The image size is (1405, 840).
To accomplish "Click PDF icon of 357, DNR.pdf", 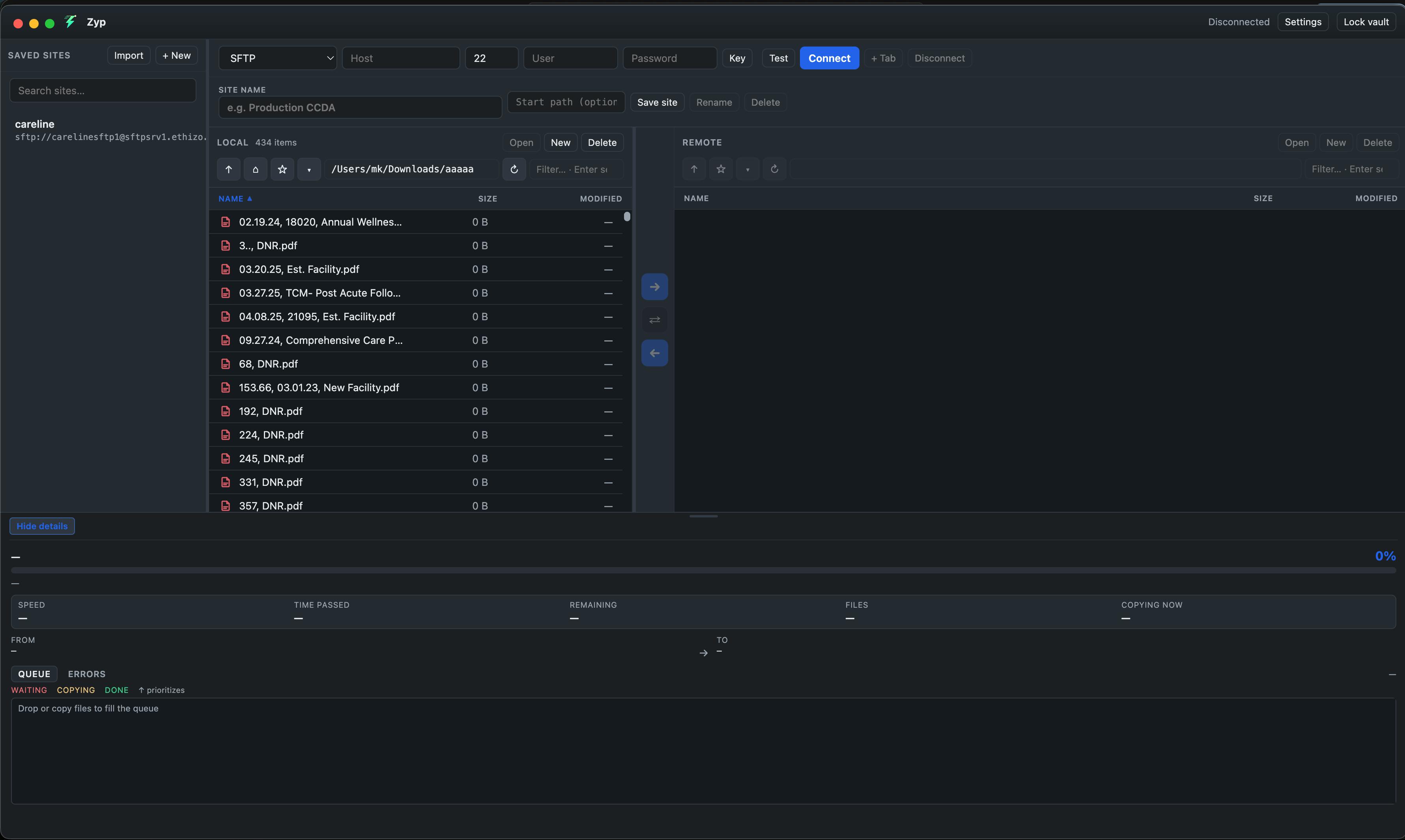I will pyautogui.click(x=225, y=506).
